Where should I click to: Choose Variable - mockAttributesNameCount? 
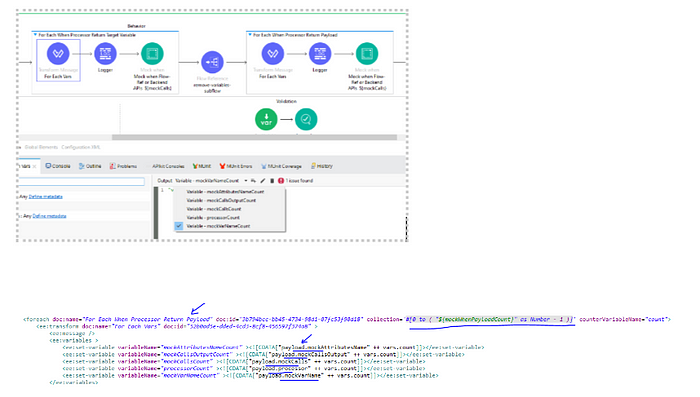coord(225,192)
